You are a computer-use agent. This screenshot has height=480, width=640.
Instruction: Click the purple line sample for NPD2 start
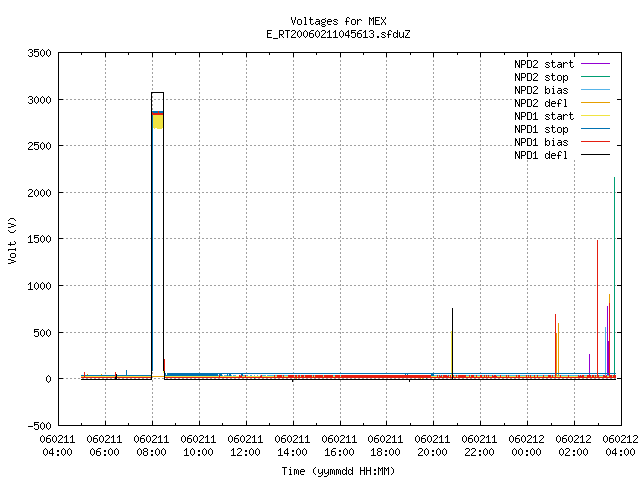click(596, 64)
